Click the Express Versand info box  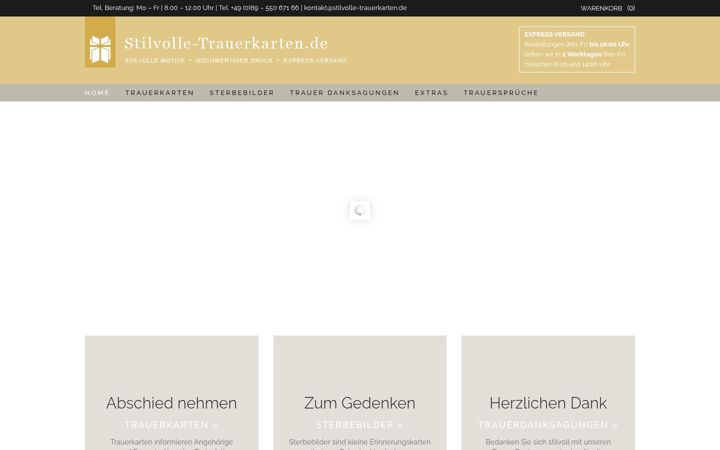coord(577,49)
